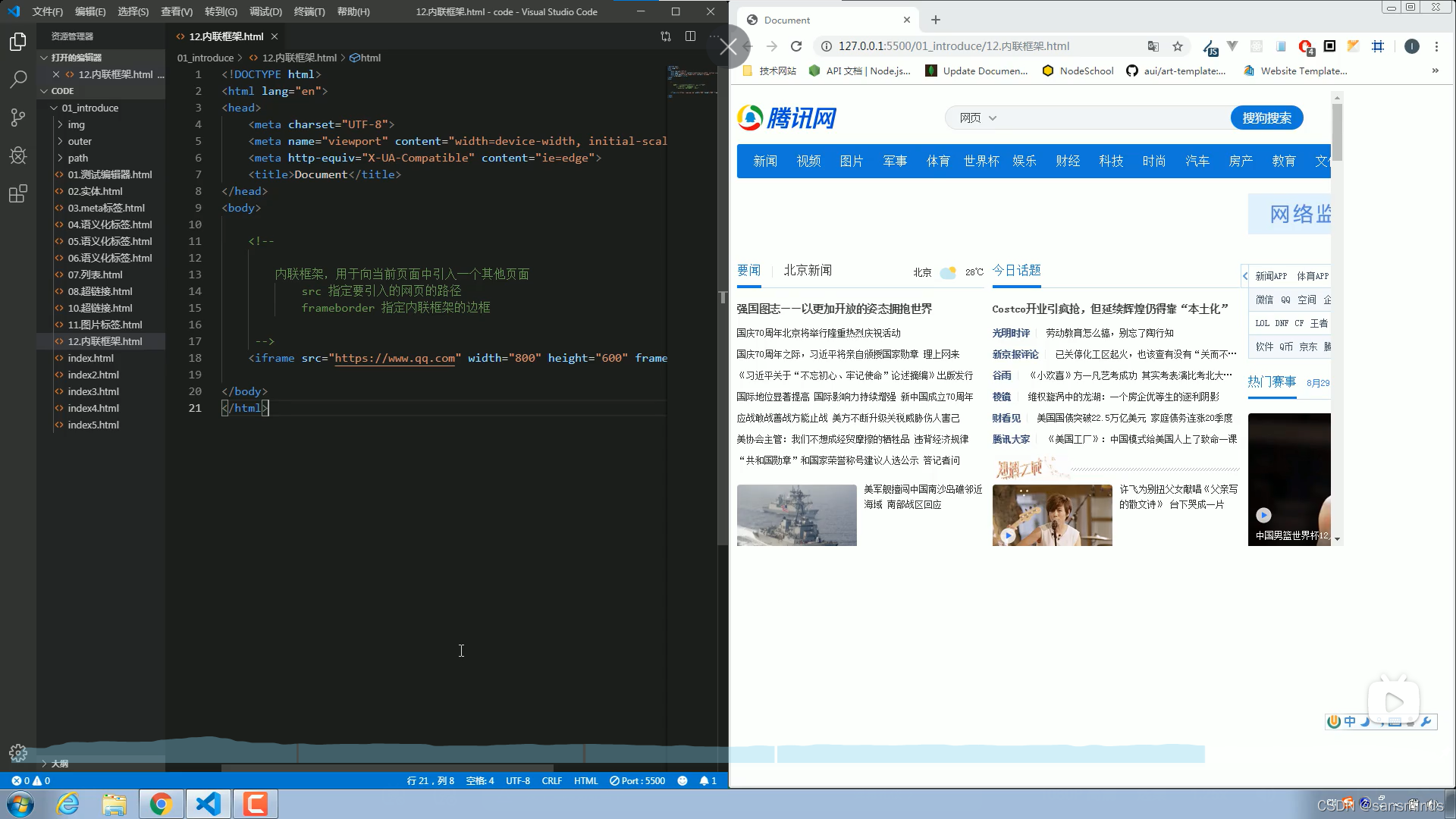Open a new Chrome tab
The height and width of the screenshot is (819, 1456).
coord(936,20)
